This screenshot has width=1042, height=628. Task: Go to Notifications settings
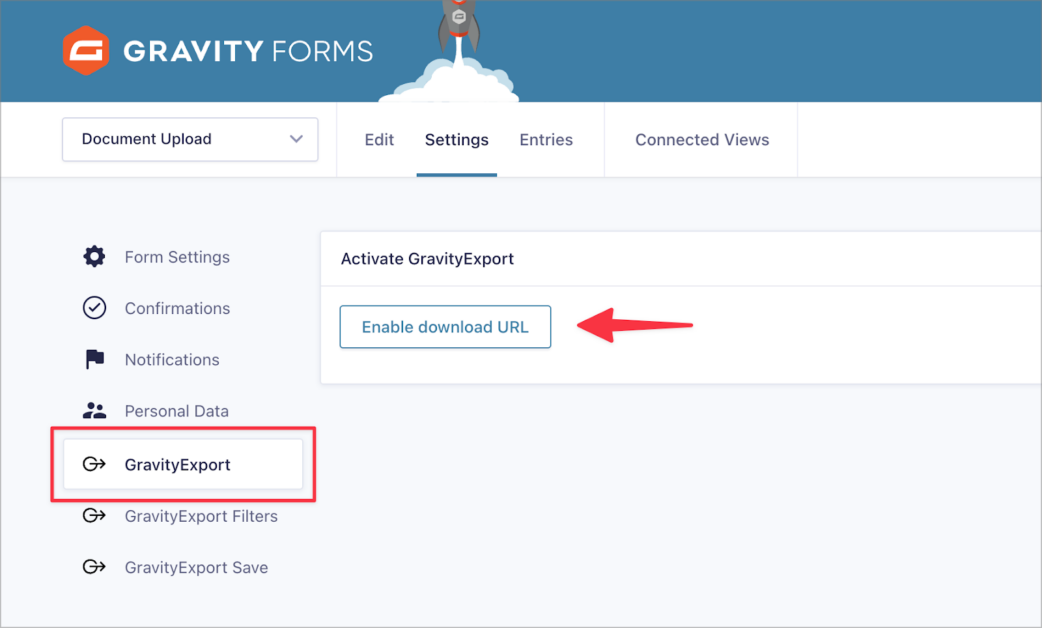pos(171,359)
